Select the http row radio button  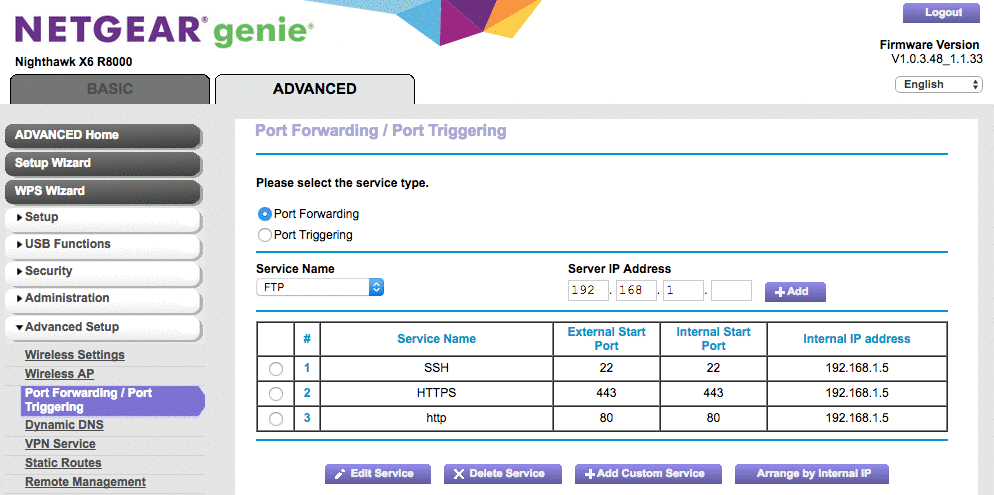tap(276, 418)
